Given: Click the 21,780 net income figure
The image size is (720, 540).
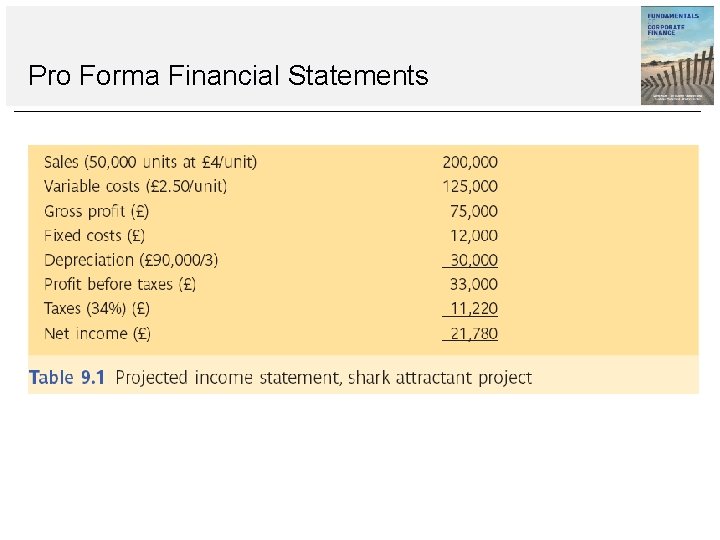Looking at the screenshot, I should (x=473, y=333).
